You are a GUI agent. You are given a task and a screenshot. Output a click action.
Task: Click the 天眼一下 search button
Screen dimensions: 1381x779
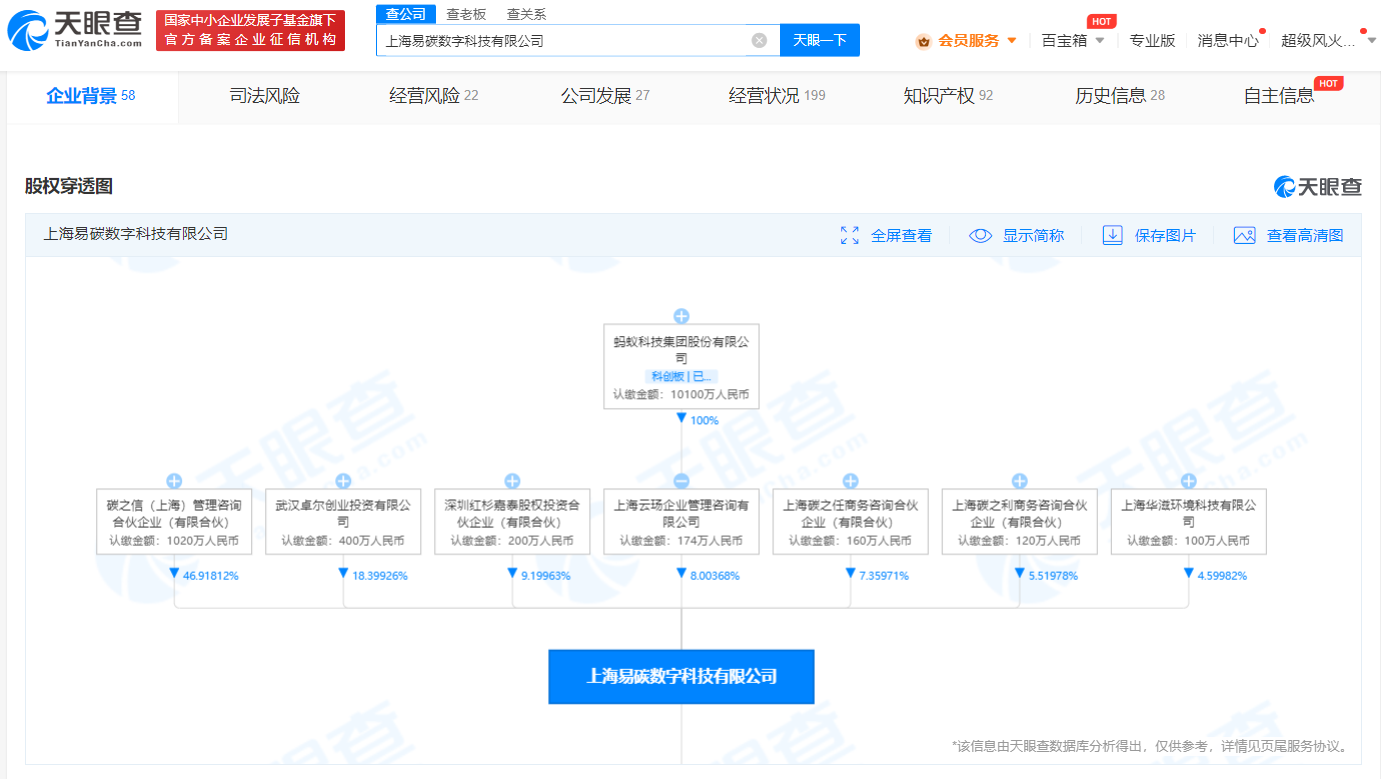pos(819,41)
